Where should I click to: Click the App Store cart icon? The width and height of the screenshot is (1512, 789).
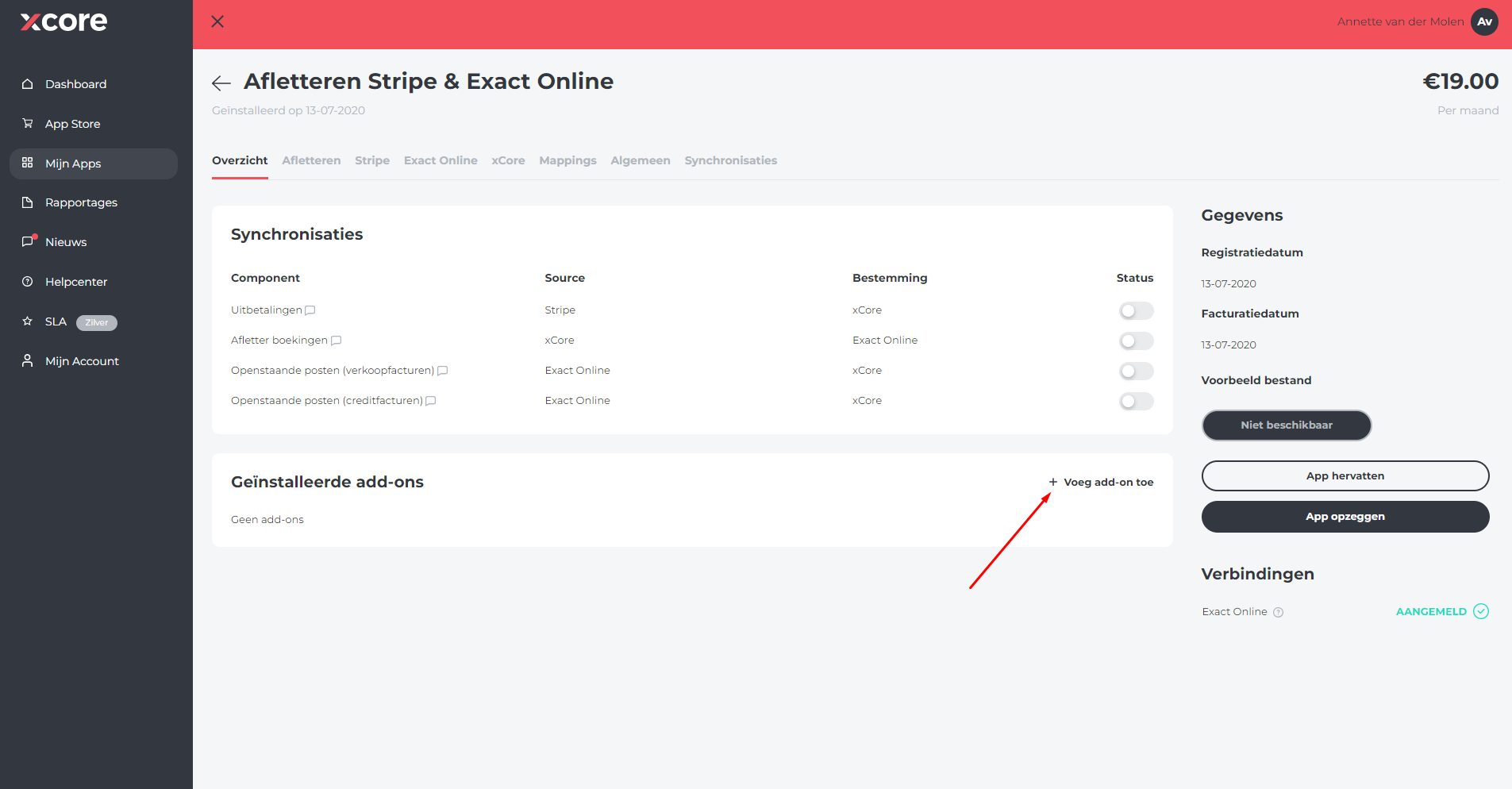click(x=28, y=124)
